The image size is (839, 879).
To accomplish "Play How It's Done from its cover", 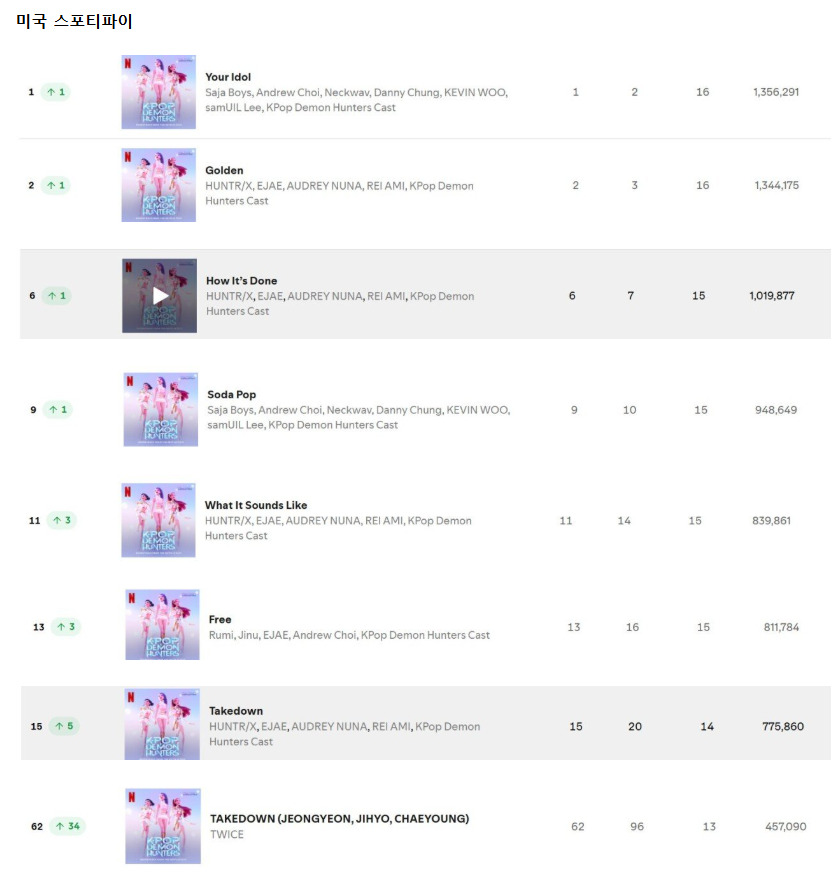I will click(x=160, y=296).
